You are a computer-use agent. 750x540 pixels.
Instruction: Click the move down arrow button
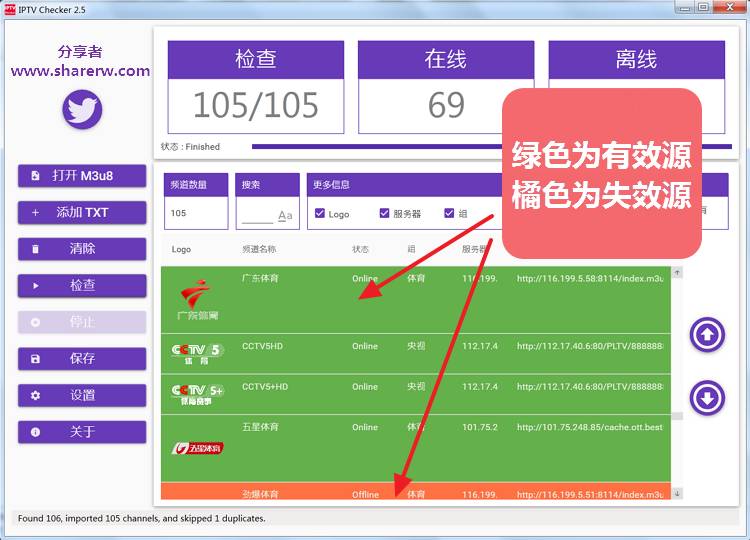(707, 398)
